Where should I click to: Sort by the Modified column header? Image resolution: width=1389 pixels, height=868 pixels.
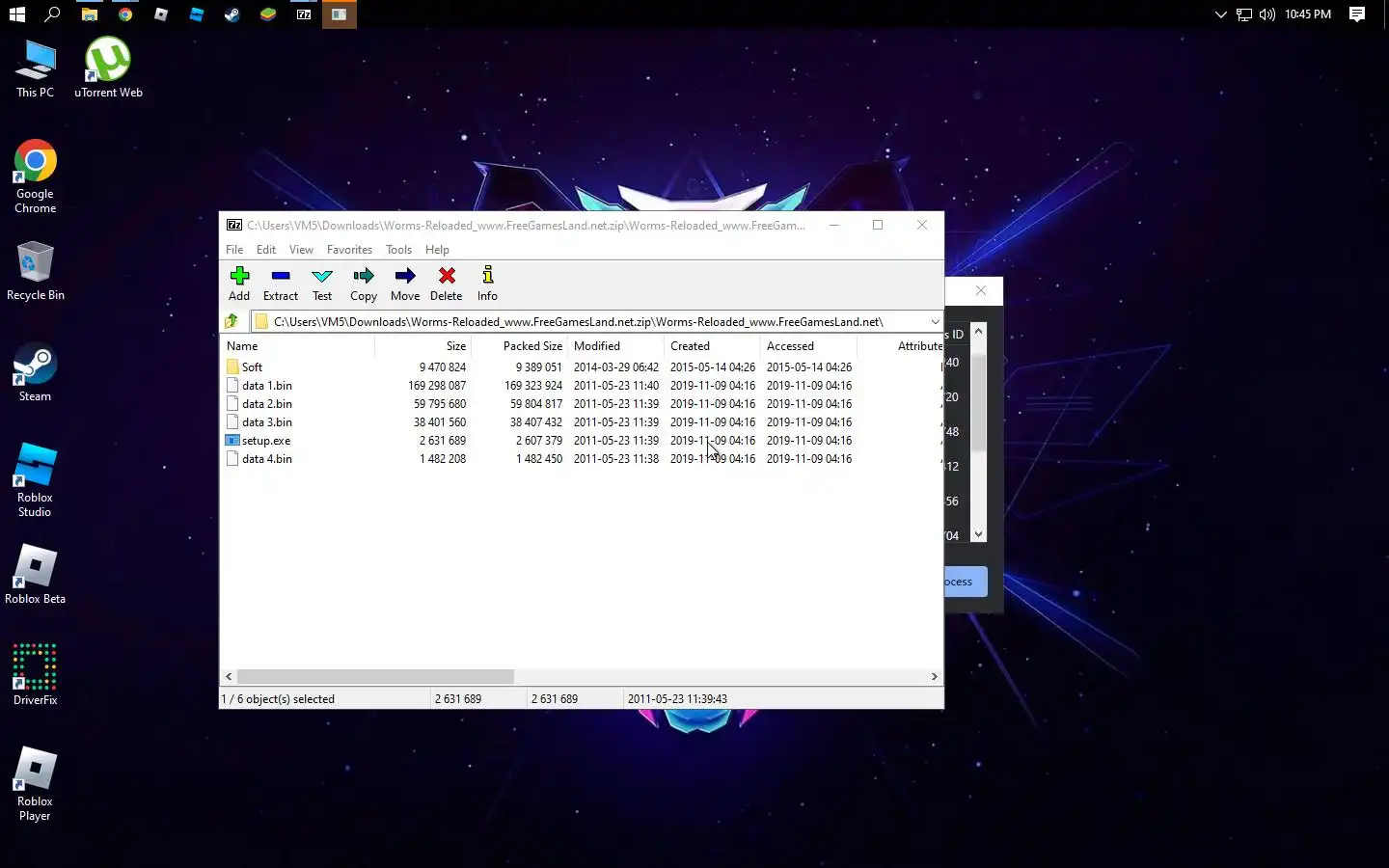tap(616, 346)
